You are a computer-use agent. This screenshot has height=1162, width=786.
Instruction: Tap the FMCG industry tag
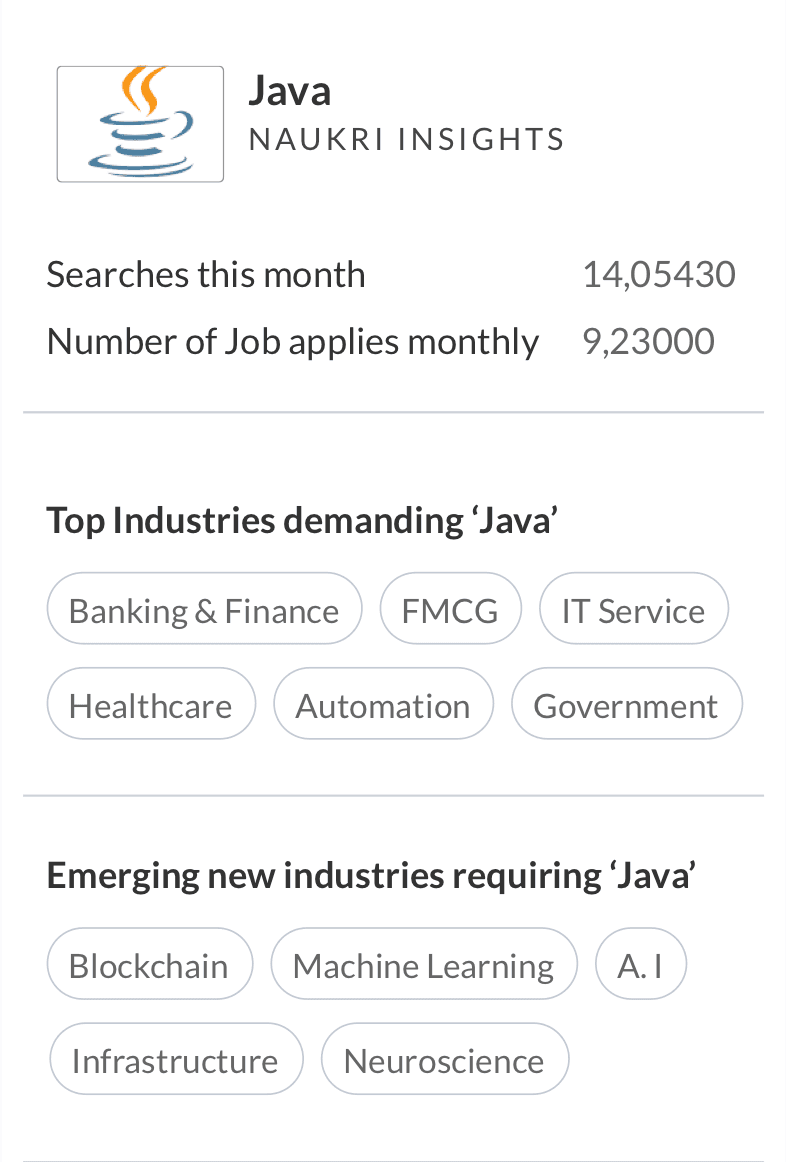(450, 610)
